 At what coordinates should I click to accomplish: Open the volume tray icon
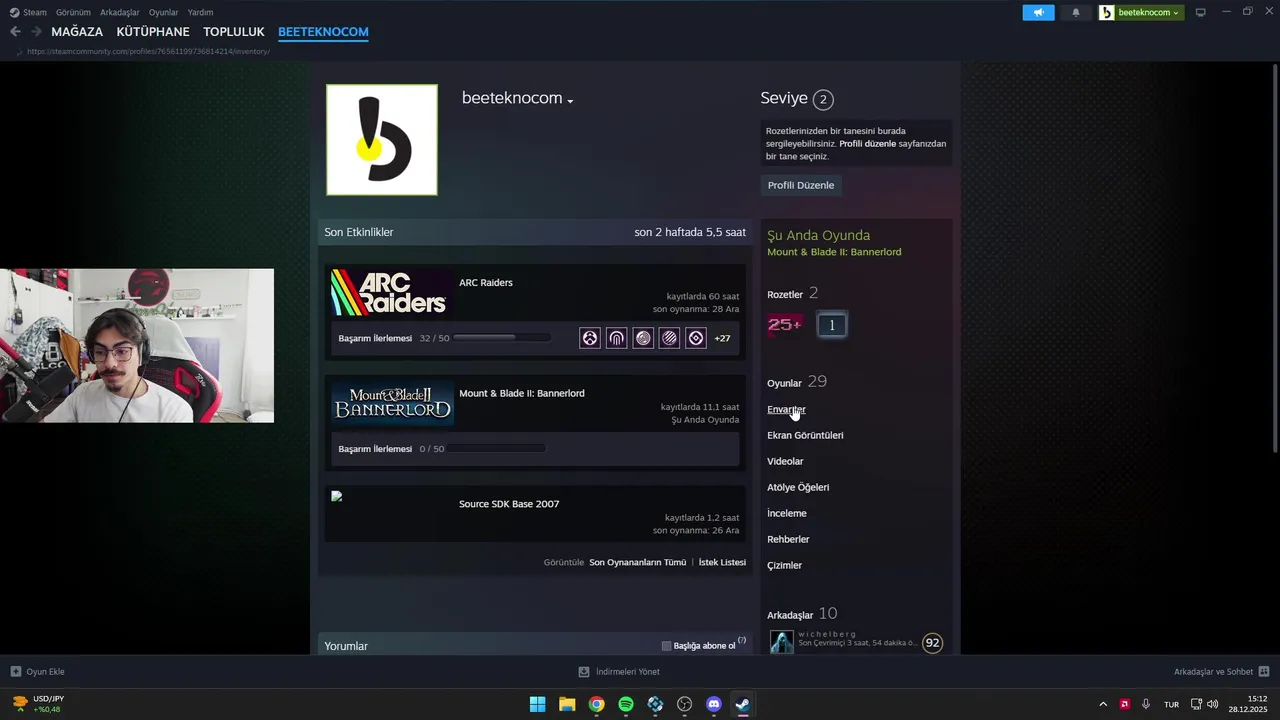coord(1213,704)
